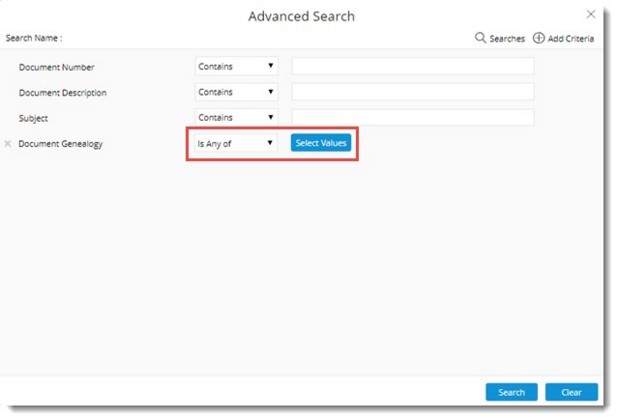Run the search with Search button

511,392
